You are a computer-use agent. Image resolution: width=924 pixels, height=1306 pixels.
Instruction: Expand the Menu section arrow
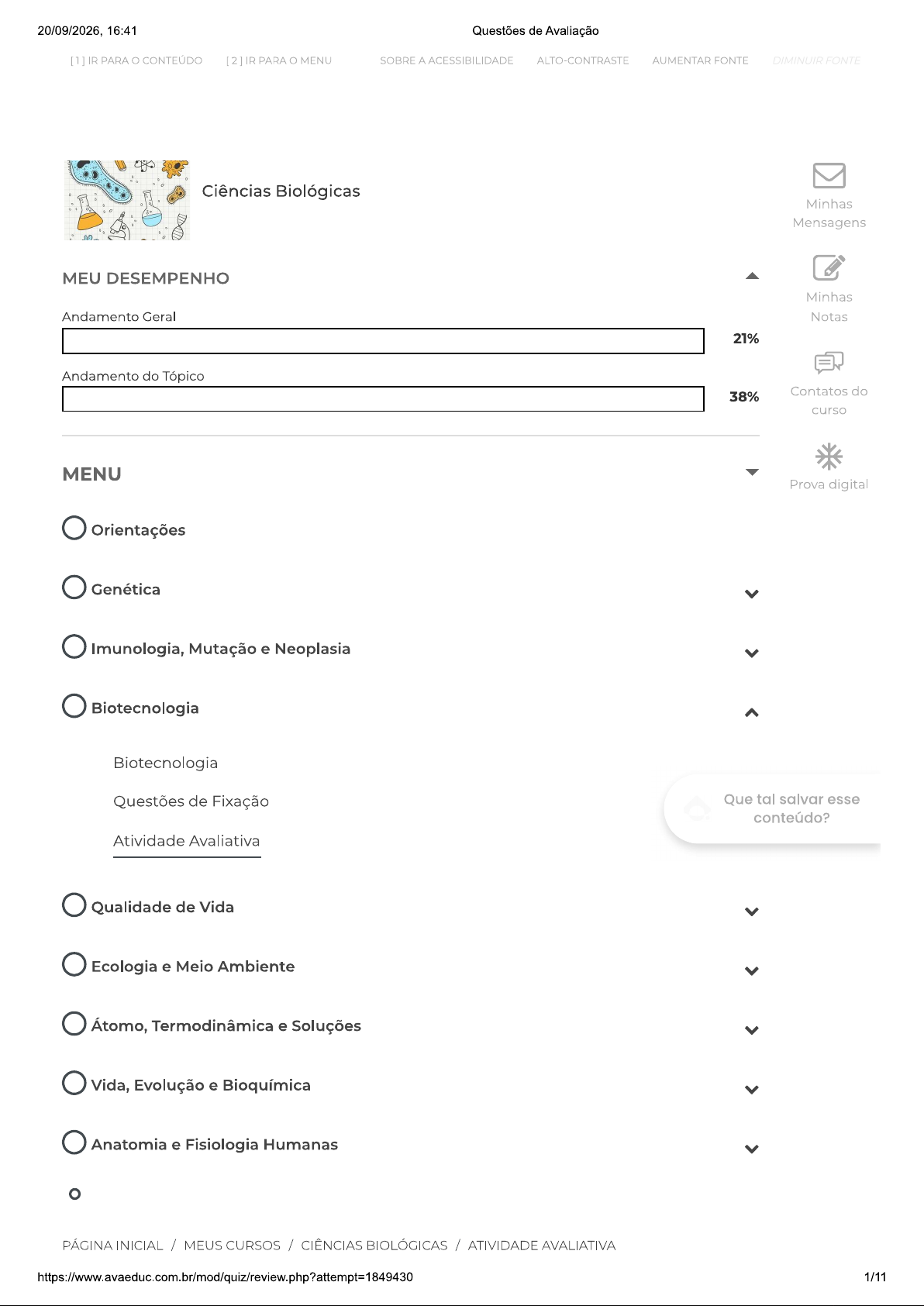click(752, 472)
